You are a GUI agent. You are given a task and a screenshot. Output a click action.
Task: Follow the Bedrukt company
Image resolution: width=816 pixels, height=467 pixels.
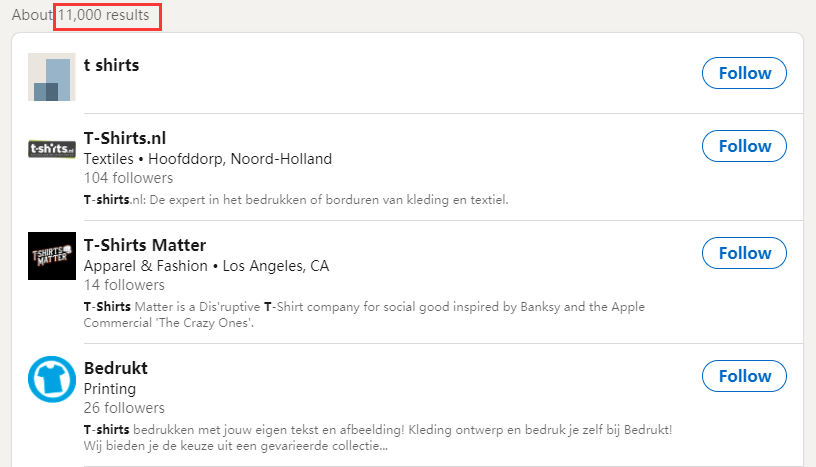coord(744,376)
